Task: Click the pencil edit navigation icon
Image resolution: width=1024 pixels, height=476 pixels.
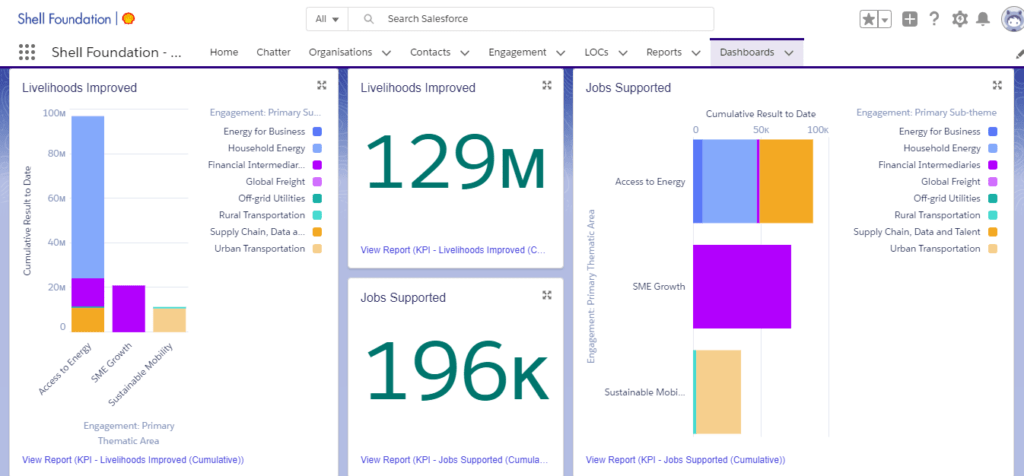Action: [1019, 54]
